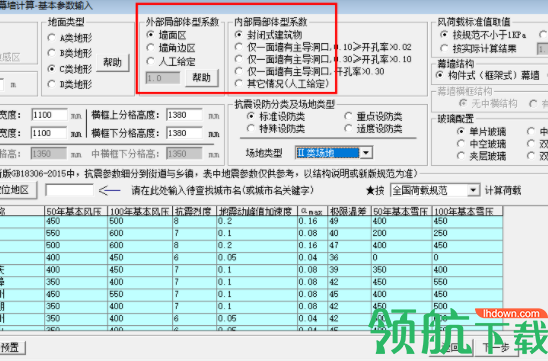Open 全国荷载规范 load code dropdown

(x=473, y=190)
